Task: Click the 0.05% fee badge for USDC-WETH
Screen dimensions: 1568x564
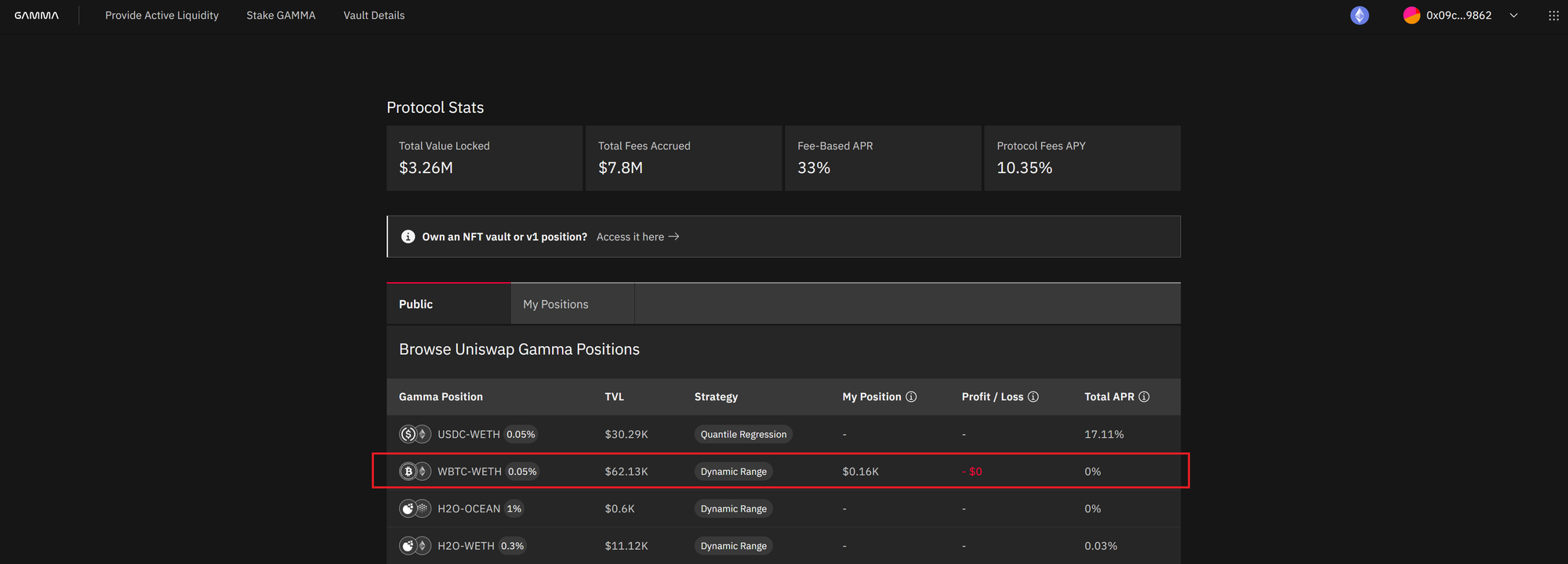Action: [x=521, y=434]
